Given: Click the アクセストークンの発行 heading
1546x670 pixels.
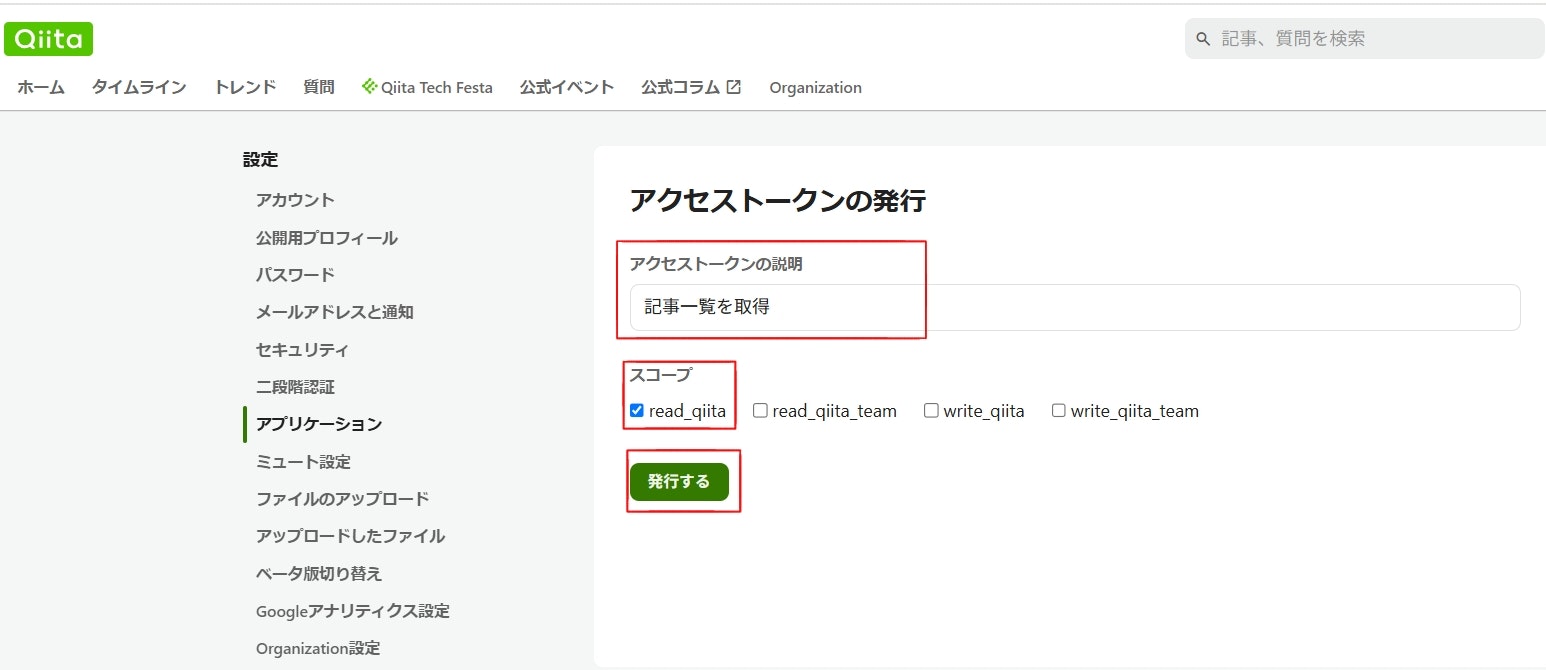Looking at the screenshot, I should tap(778, 200).
